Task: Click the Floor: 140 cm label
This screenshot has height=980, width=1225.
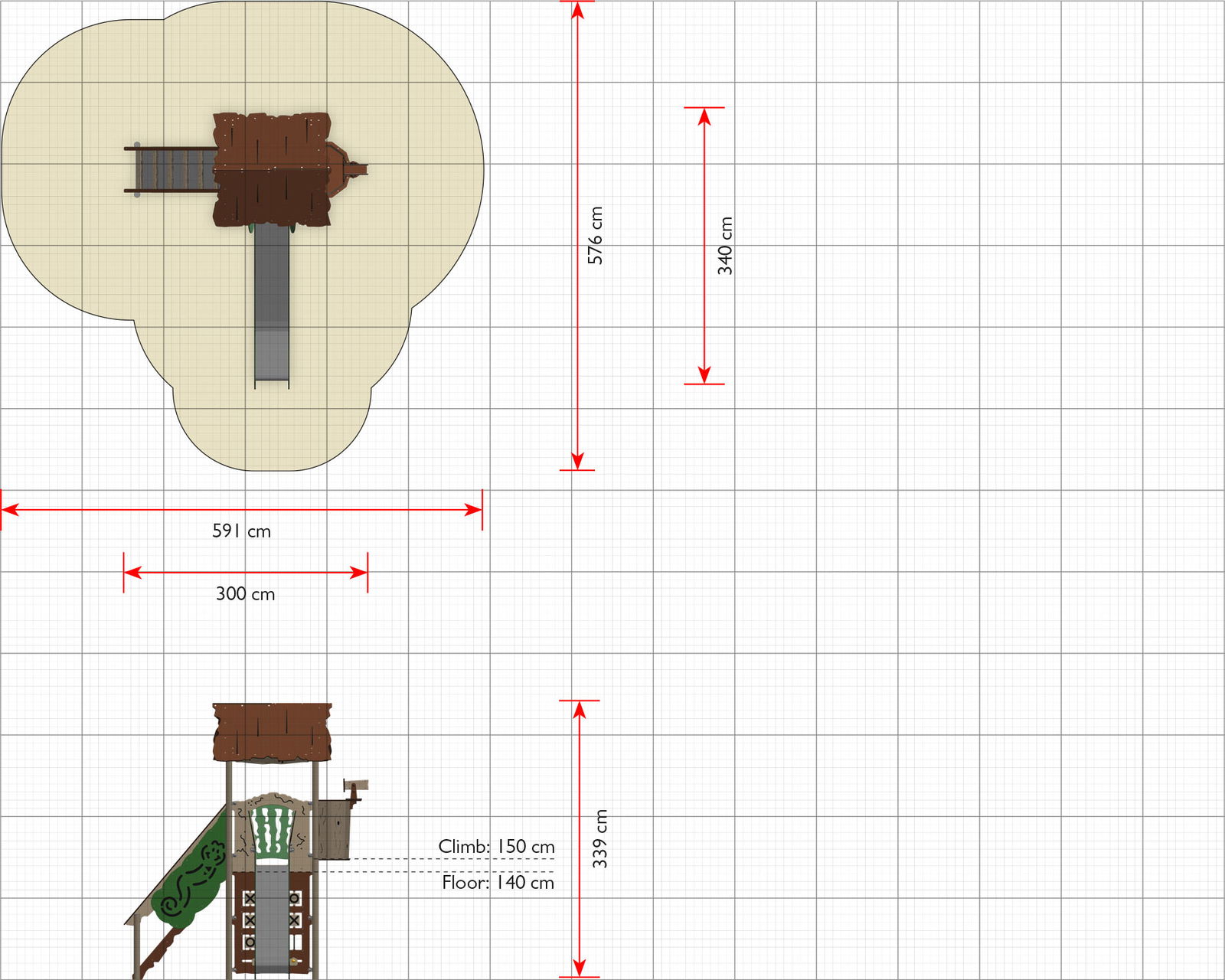Action: coord(498,882)
